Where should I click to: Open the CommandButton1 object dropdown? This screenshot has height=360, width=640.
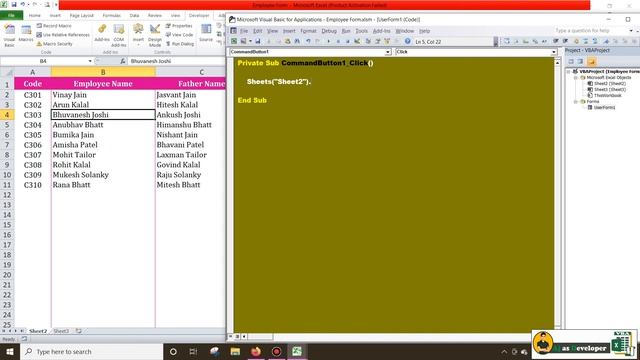pyautogui.click(x=388, y=52)
